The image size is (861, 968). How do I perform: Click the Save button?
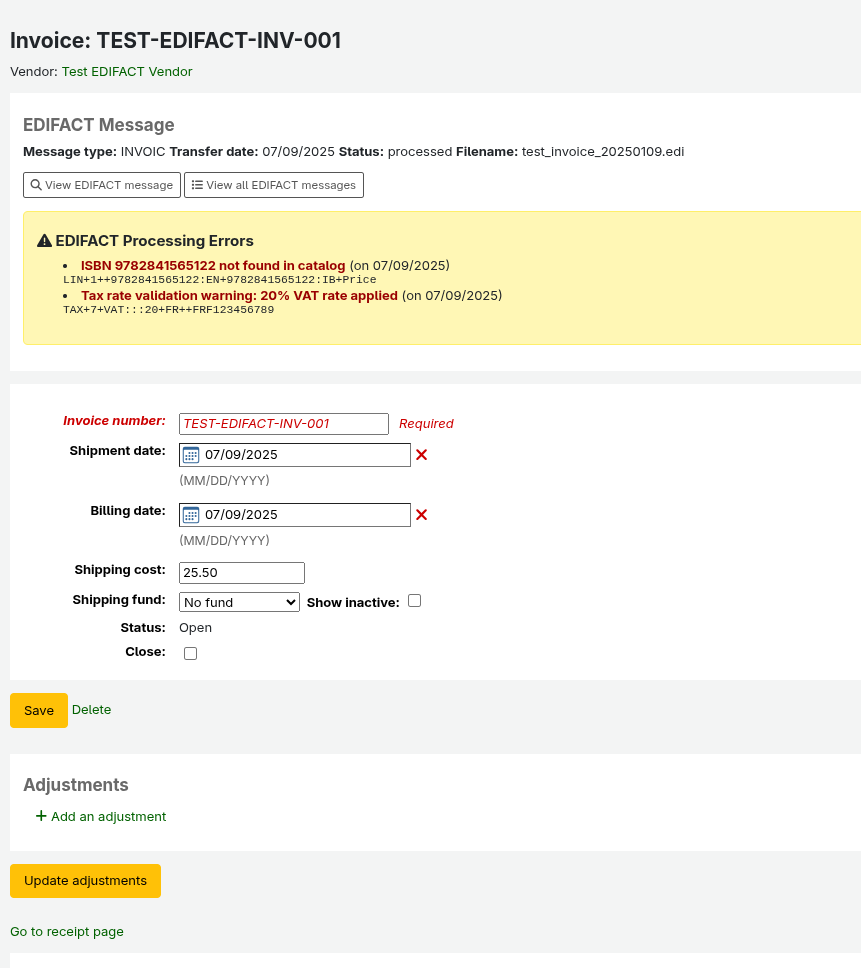click(x=39, y=710)
